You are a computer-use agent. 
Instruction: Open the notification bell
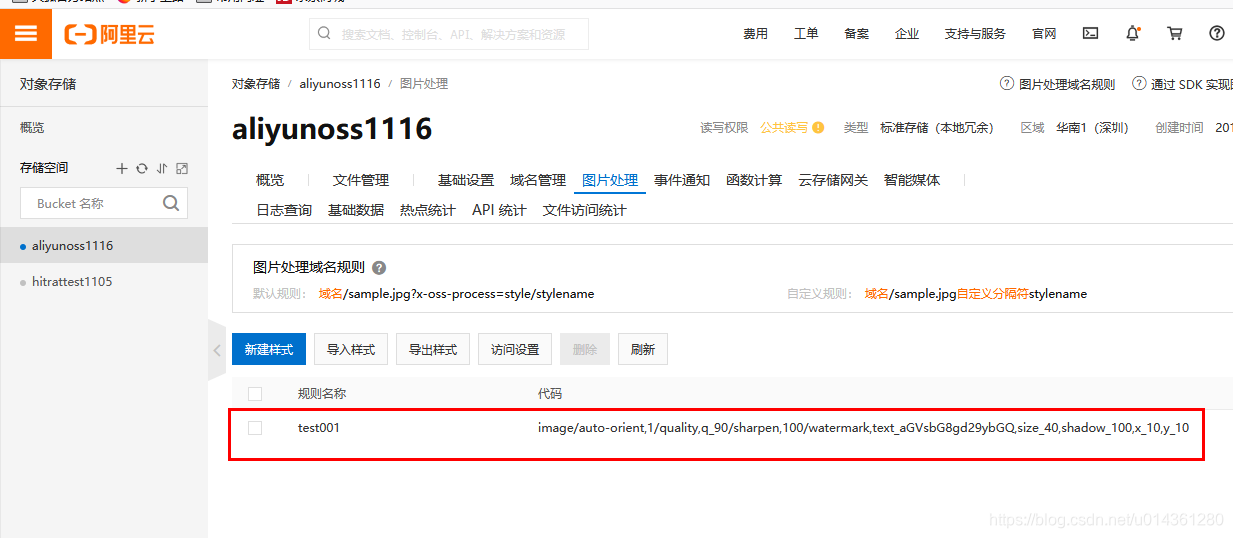1133,33
